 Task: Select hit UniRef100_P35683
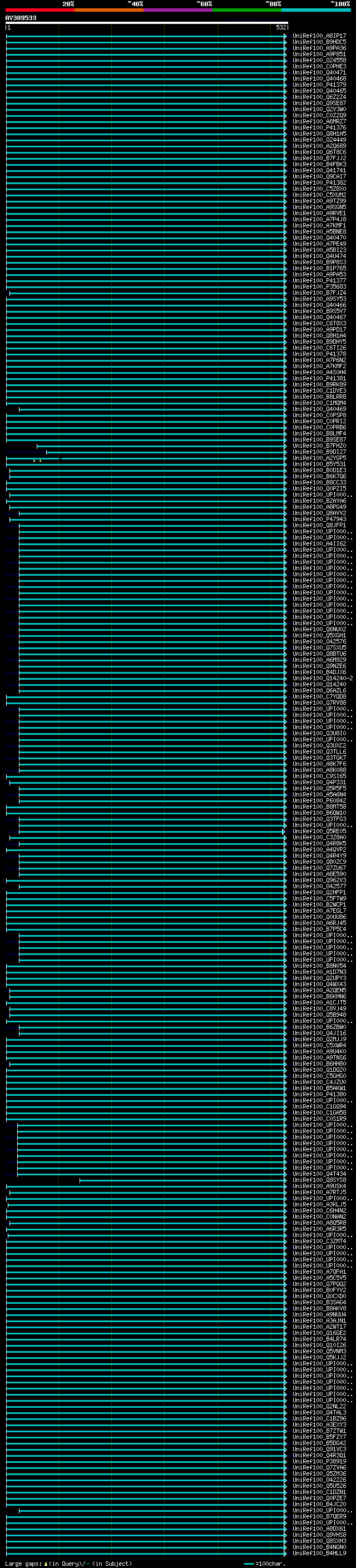[319, 286]
